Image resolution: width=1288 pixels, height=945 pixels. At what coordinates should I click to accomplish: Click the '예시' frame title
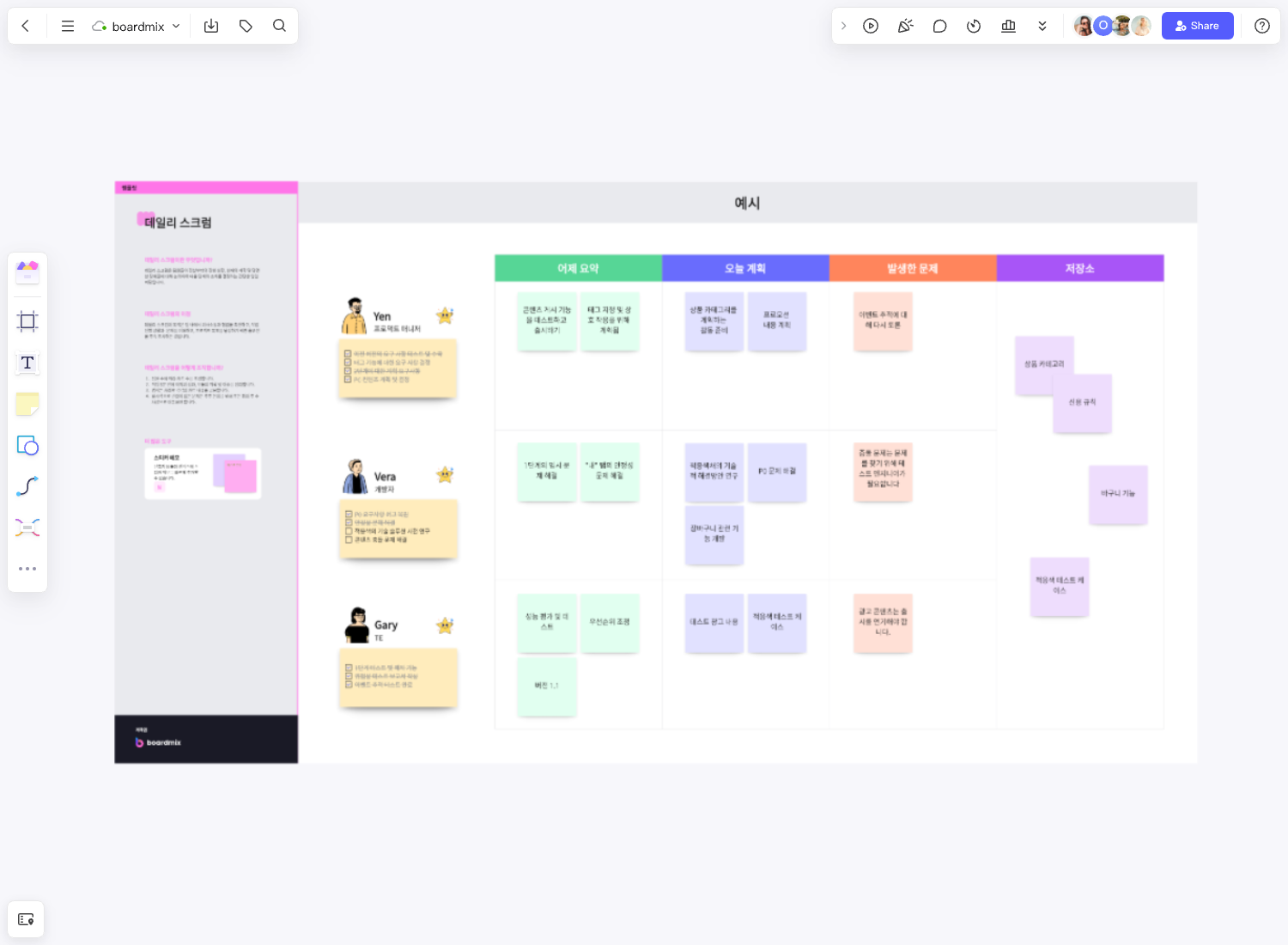[747, 203]
